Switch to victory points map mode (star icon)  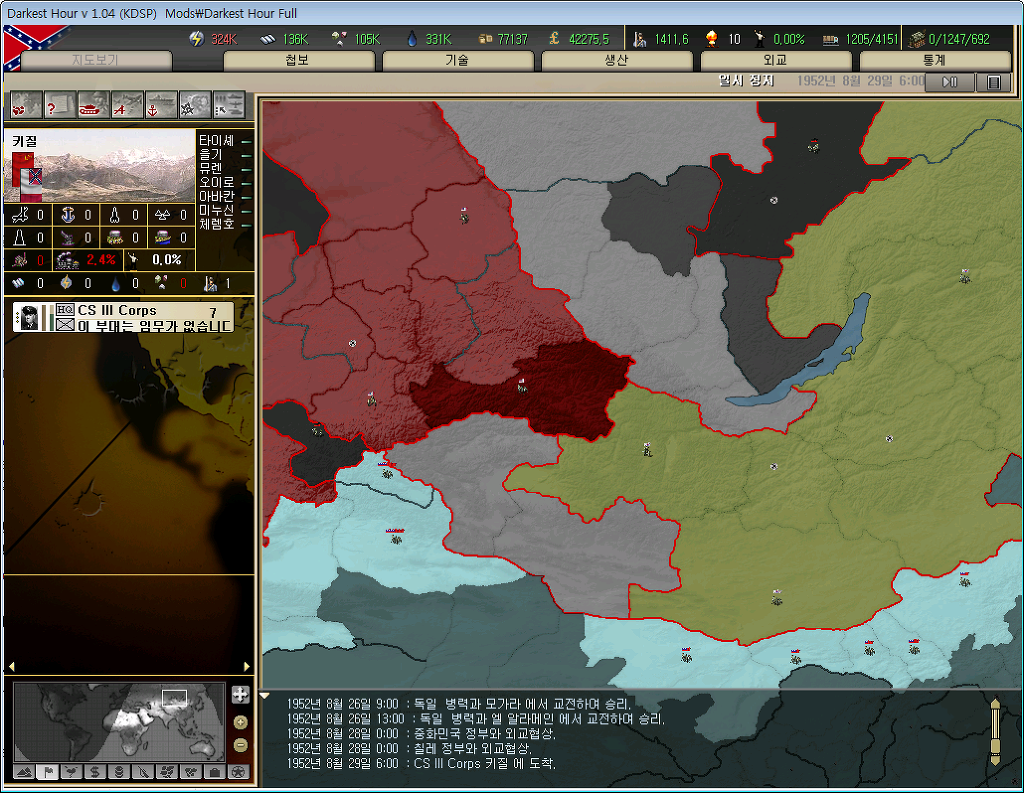[238, 772]
